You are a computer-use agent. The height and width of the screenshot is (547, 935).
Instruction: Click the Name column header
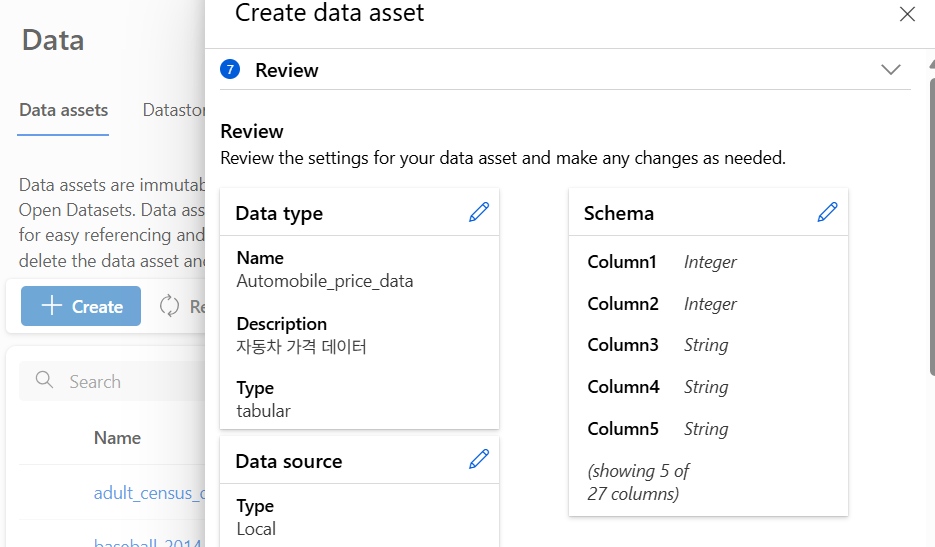(x=117, y=437)
